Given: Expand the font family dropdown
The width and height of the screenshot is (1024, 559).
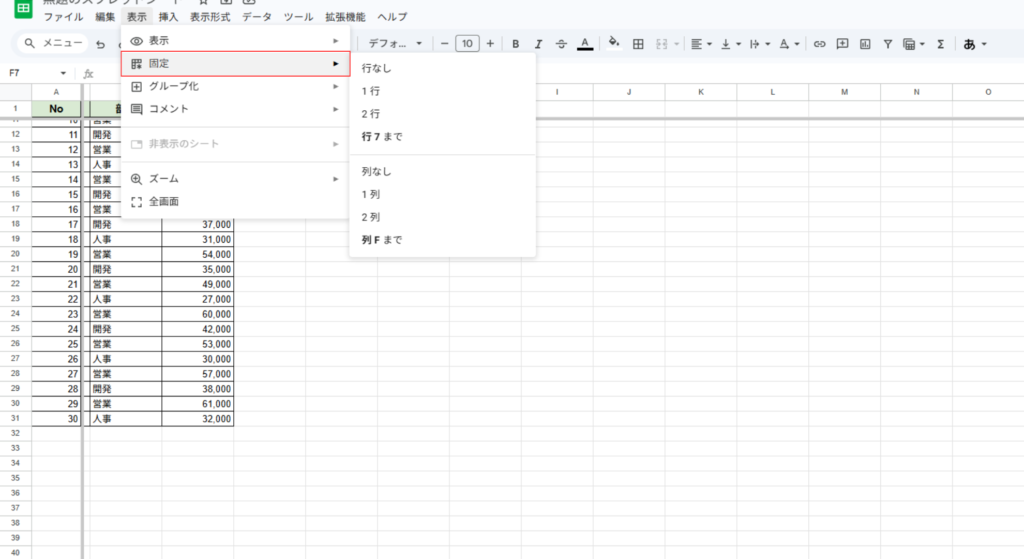Looking at the screenshot, I should [x=395, y=44].
